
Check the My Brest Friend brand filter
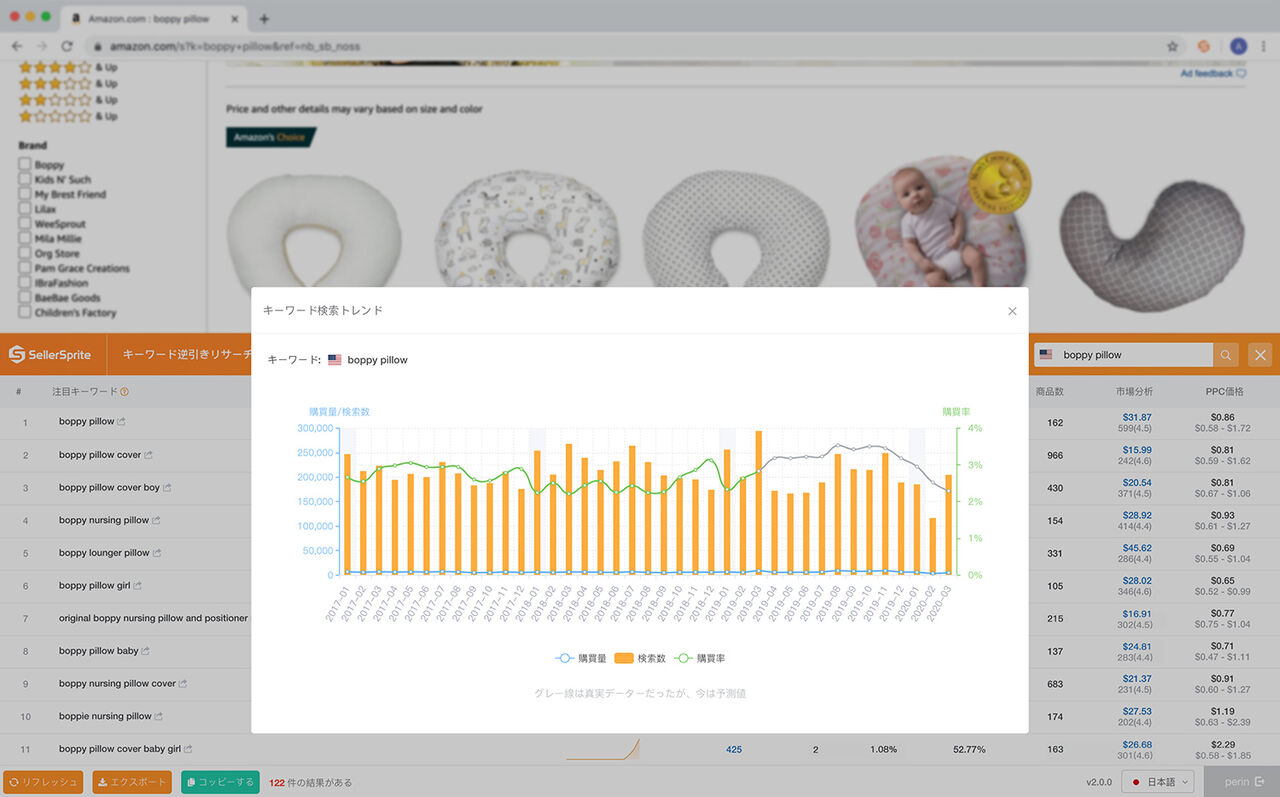coord(24,194)
